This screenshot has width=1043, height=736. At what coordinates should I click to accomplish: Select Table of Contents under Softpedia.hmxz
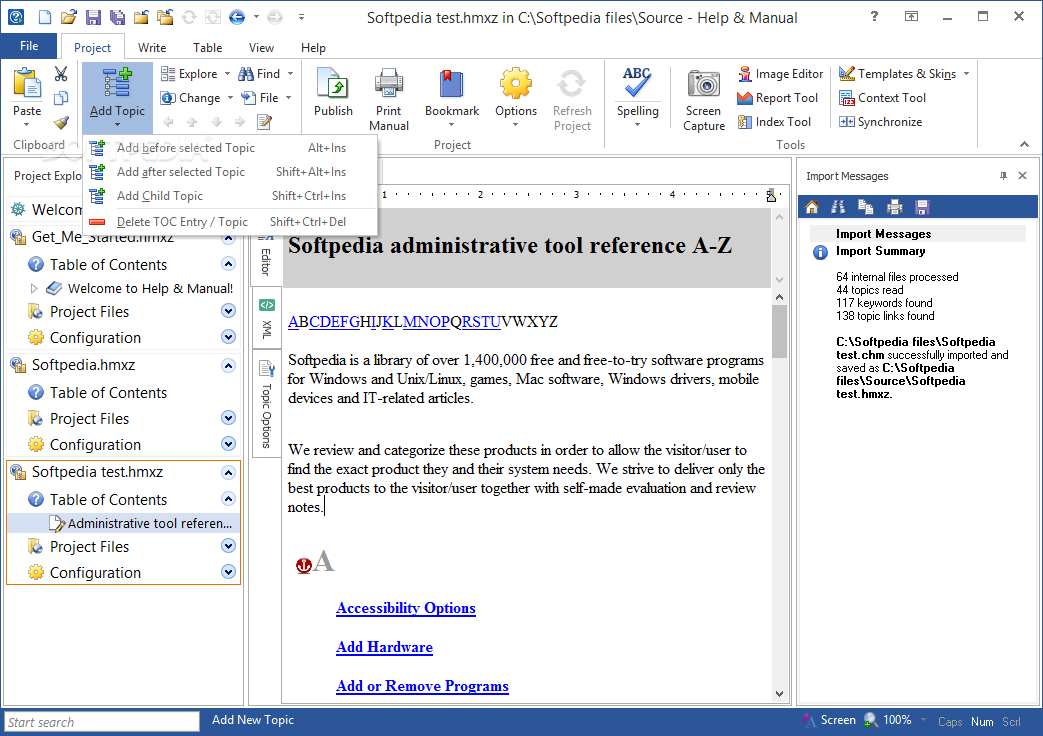tap(108, 393)
